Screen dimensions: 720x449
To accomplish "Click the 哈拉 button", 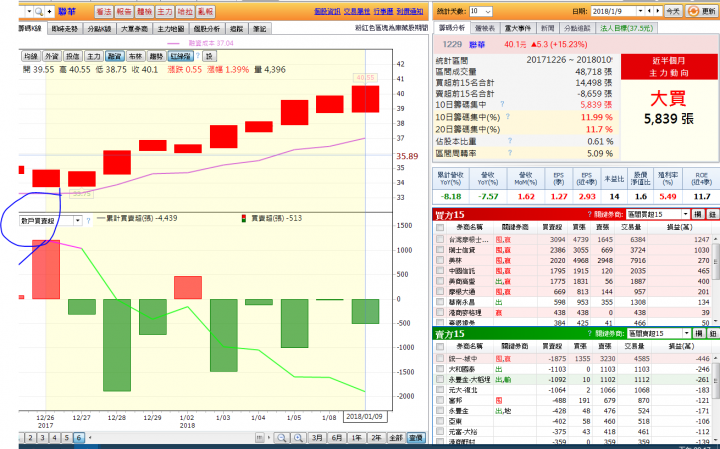I will [185, 11].
